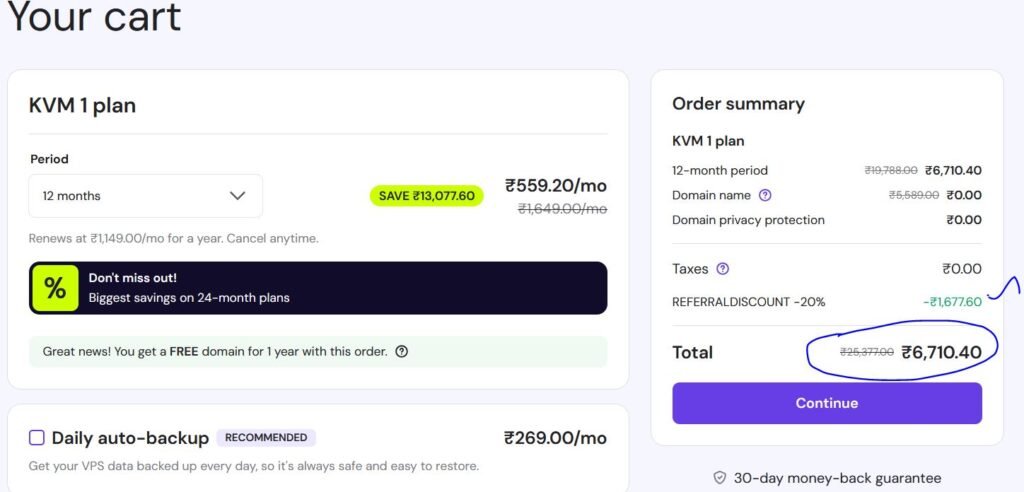Click the 24-month plans savings banner
The width and height of the screenshot is (1024, 492).
click(x=318, y=288)
